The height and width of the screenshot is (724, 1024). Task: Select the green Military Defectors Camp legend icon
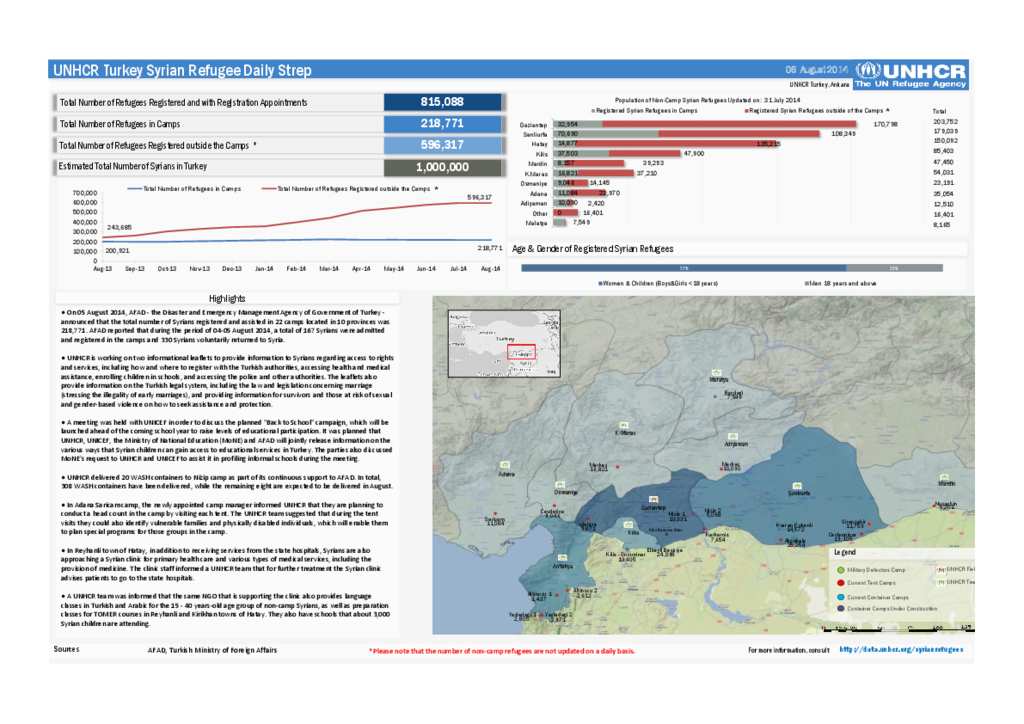coord(841,569)
